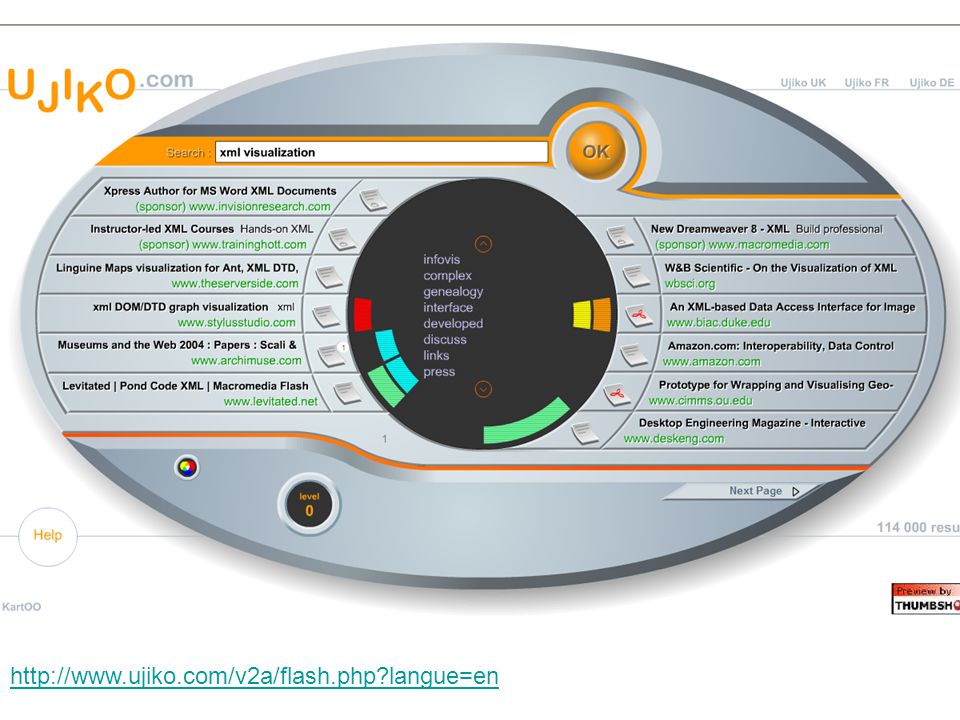Select keyword developed
The width and height of the screenshot is (960, 720).
point(453,323)
